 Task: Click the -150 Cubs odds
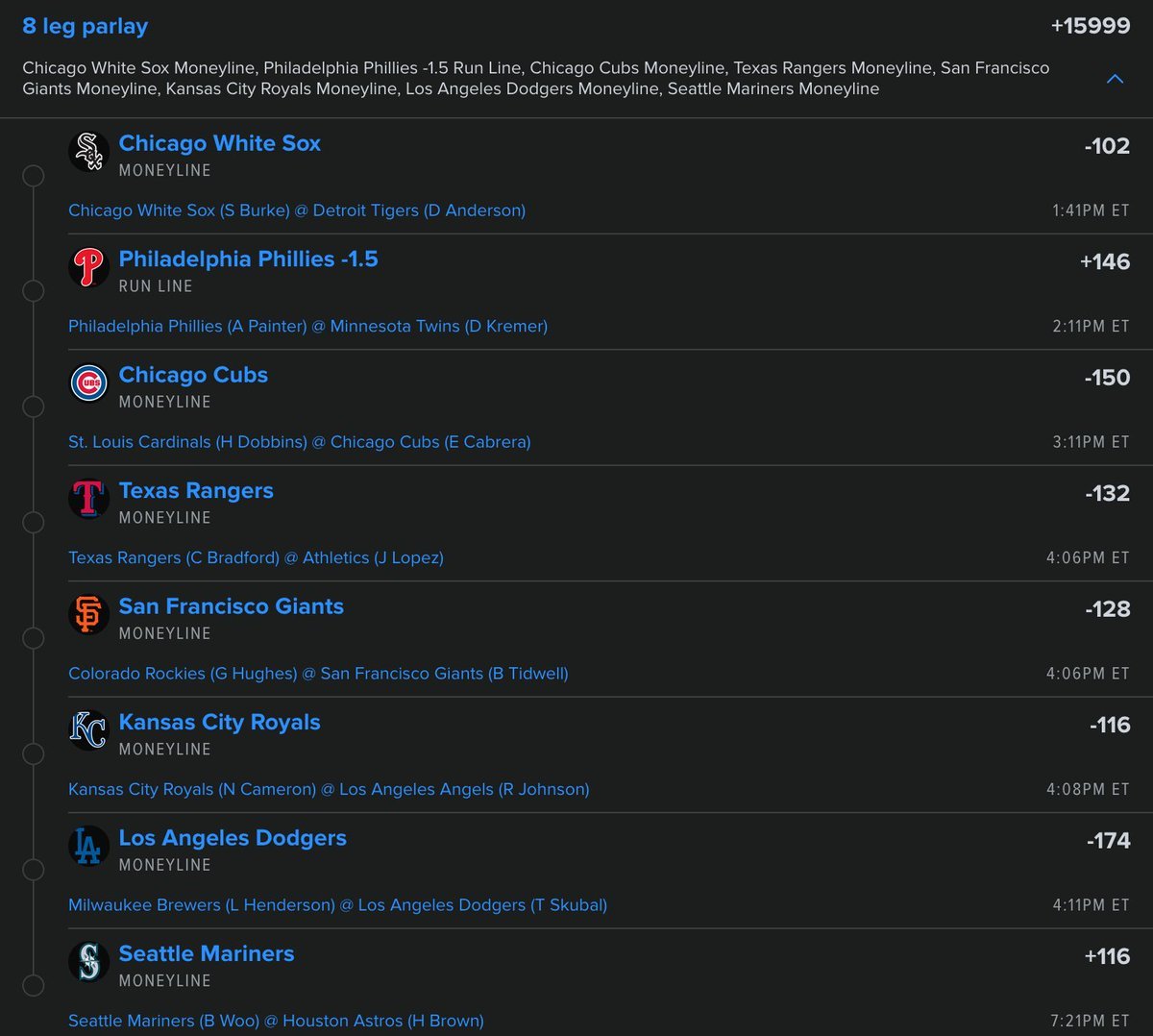pos(1107,378)
